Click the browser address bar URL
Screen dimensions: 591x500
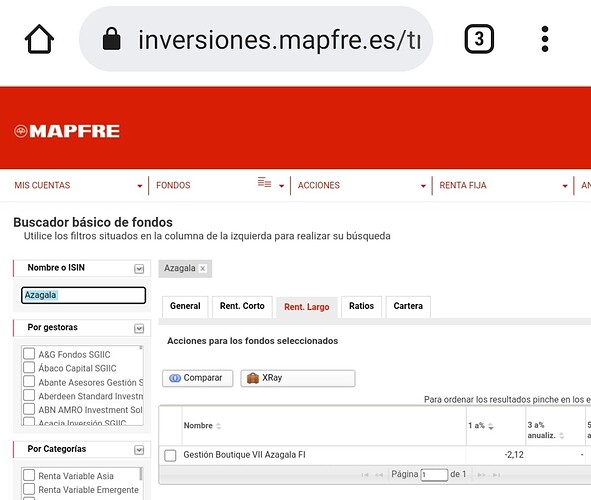click(279, 40)
